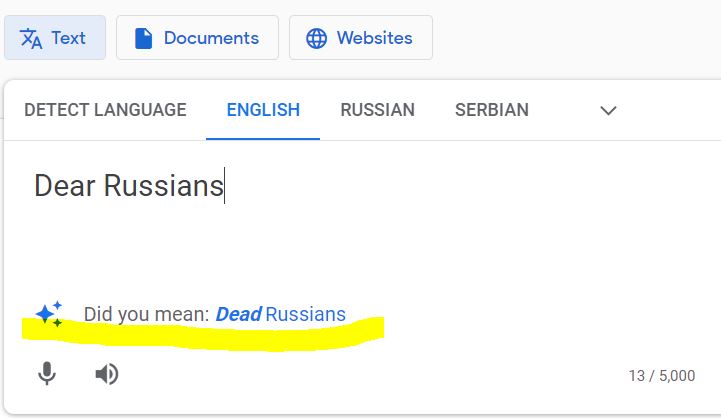Click the translate icon in the Text button
721x418 pixels.
coord(31,38)
